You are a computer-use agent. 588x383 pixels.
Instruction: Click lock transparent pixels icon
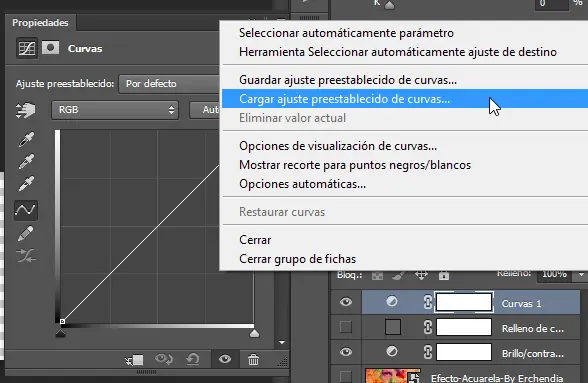tap(377, 276)
